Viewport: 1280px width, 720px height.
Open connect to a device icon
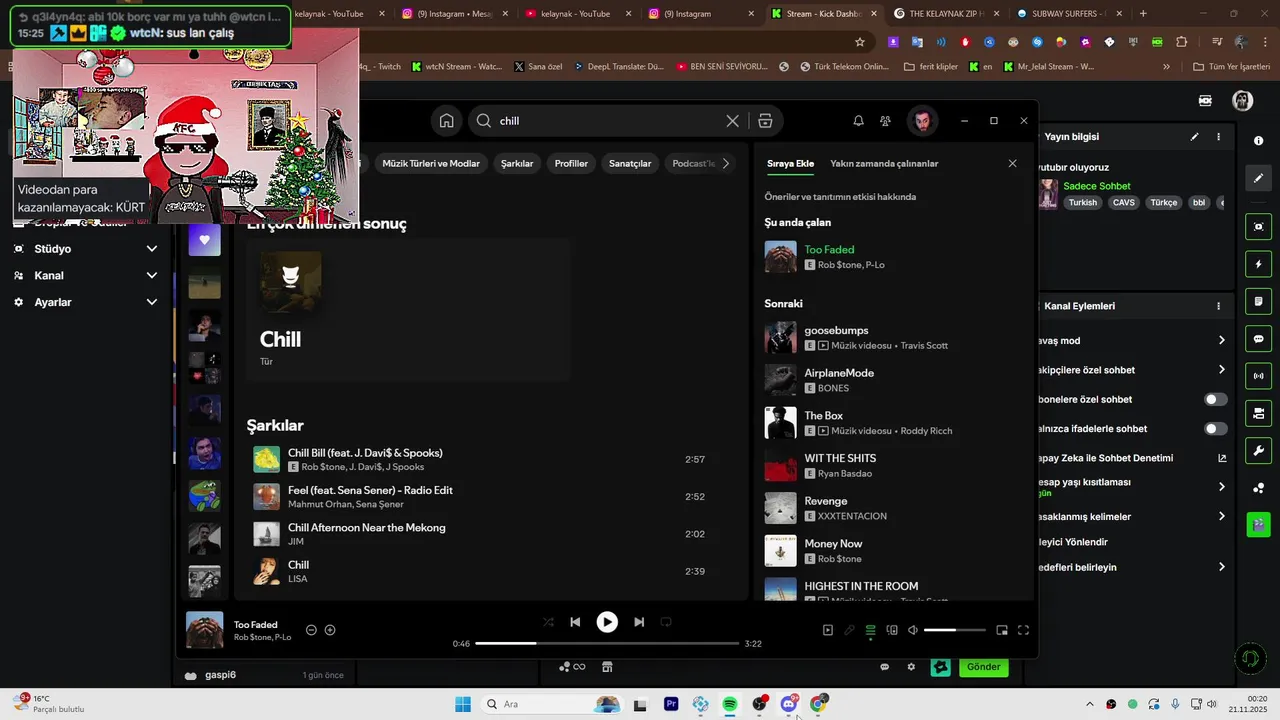[892, 630]
